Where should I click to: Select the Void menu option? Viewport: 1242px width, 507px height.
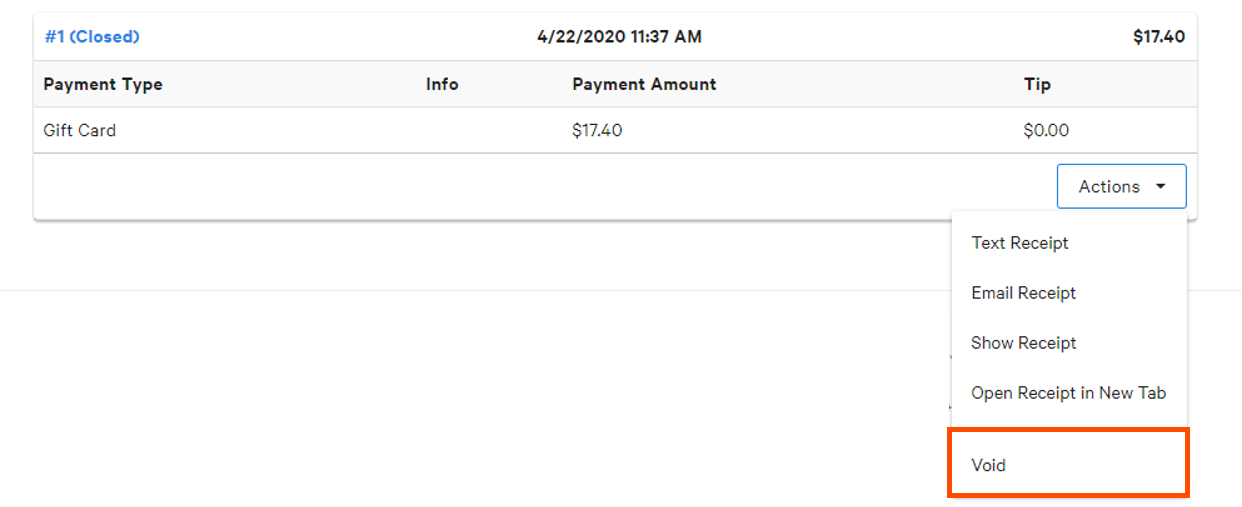tap(988, 465)
